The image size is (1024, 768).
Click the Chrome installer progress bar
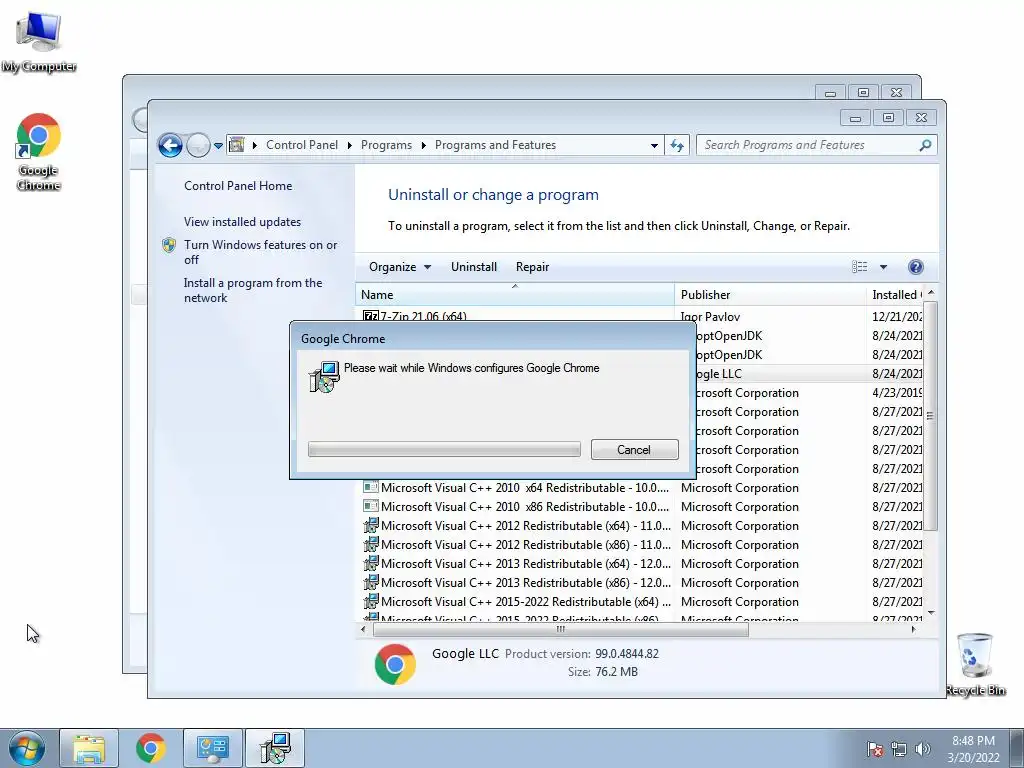tap(444, 449)
